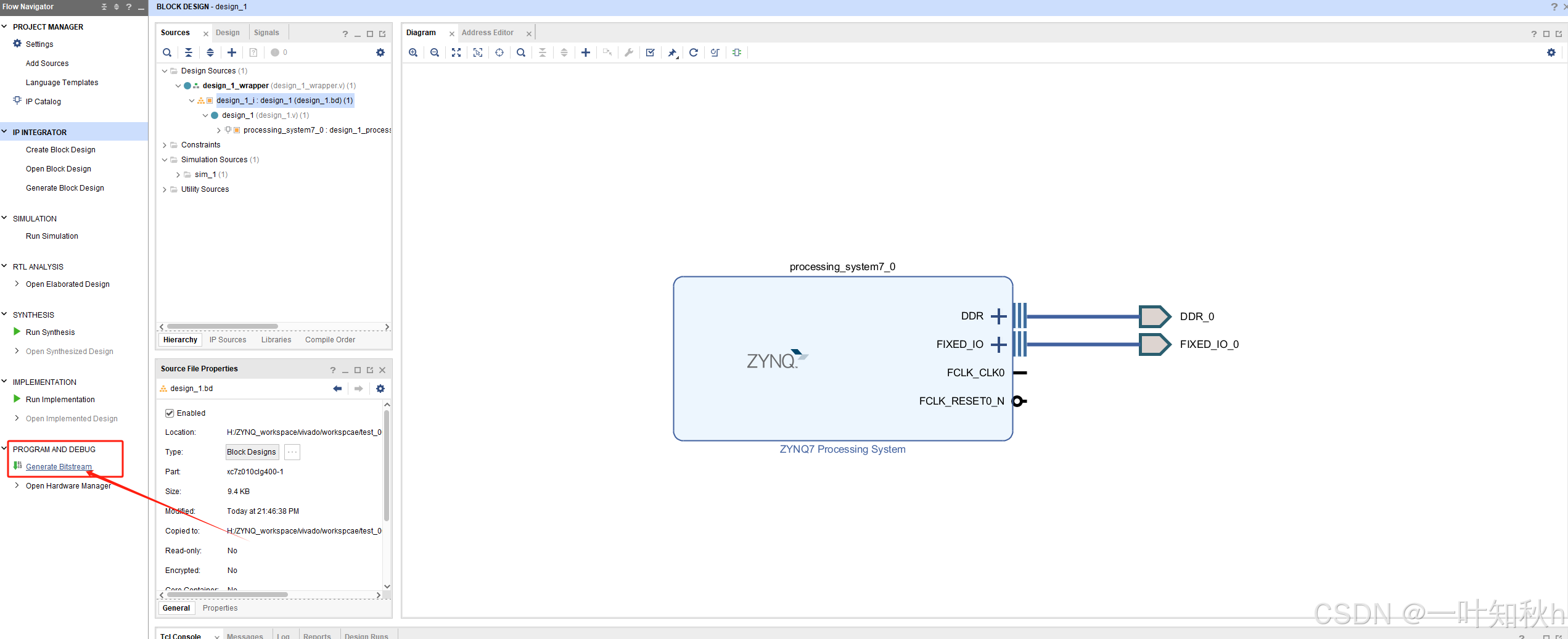Select the Compile Order tab
This screenshot has width=1568, height=639.
point(330,340)
